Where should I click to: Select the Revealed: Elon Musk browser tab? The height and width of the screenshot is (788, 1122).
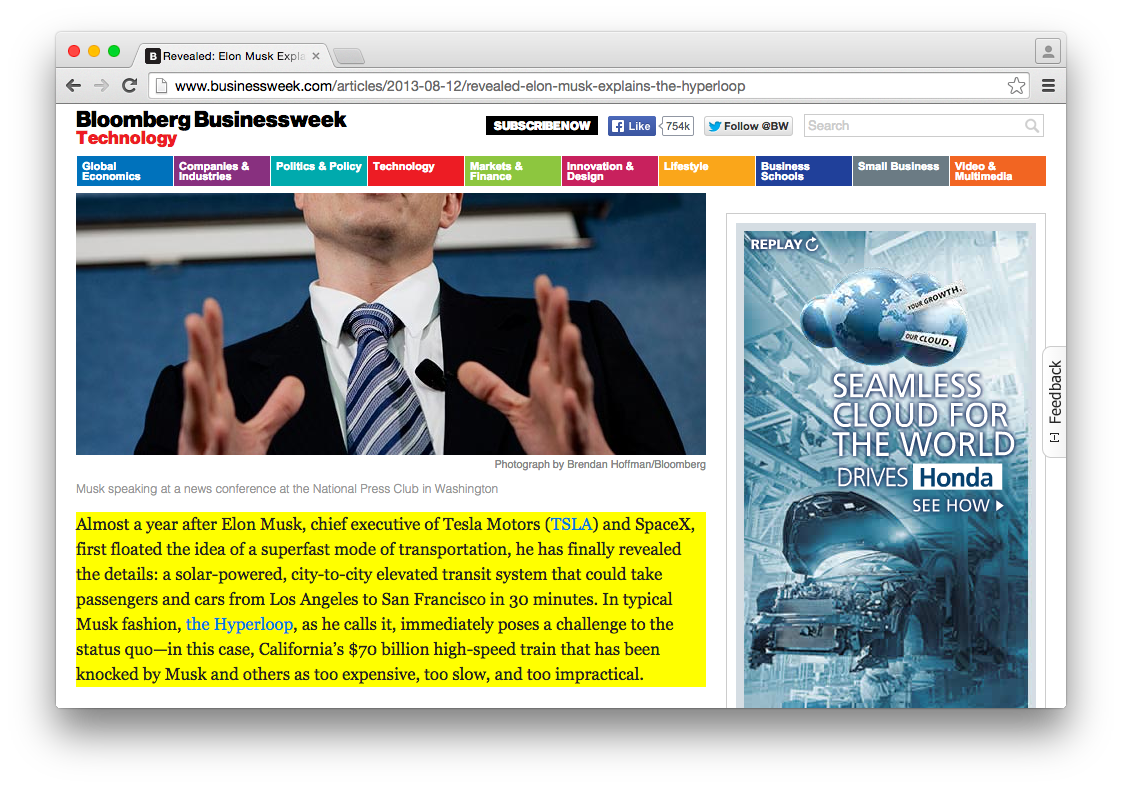click(233, 56)
